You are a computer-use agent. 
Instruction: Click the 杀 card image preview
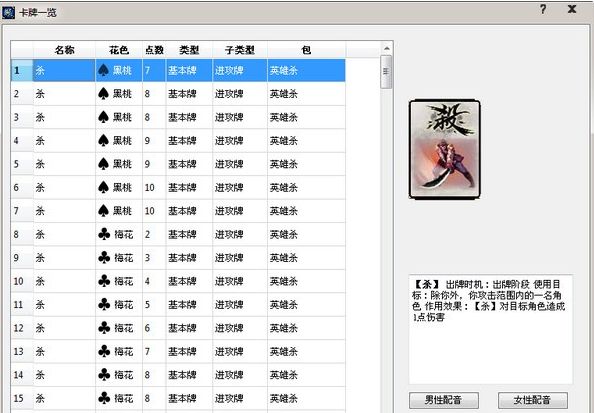click(x=444, y=149)
